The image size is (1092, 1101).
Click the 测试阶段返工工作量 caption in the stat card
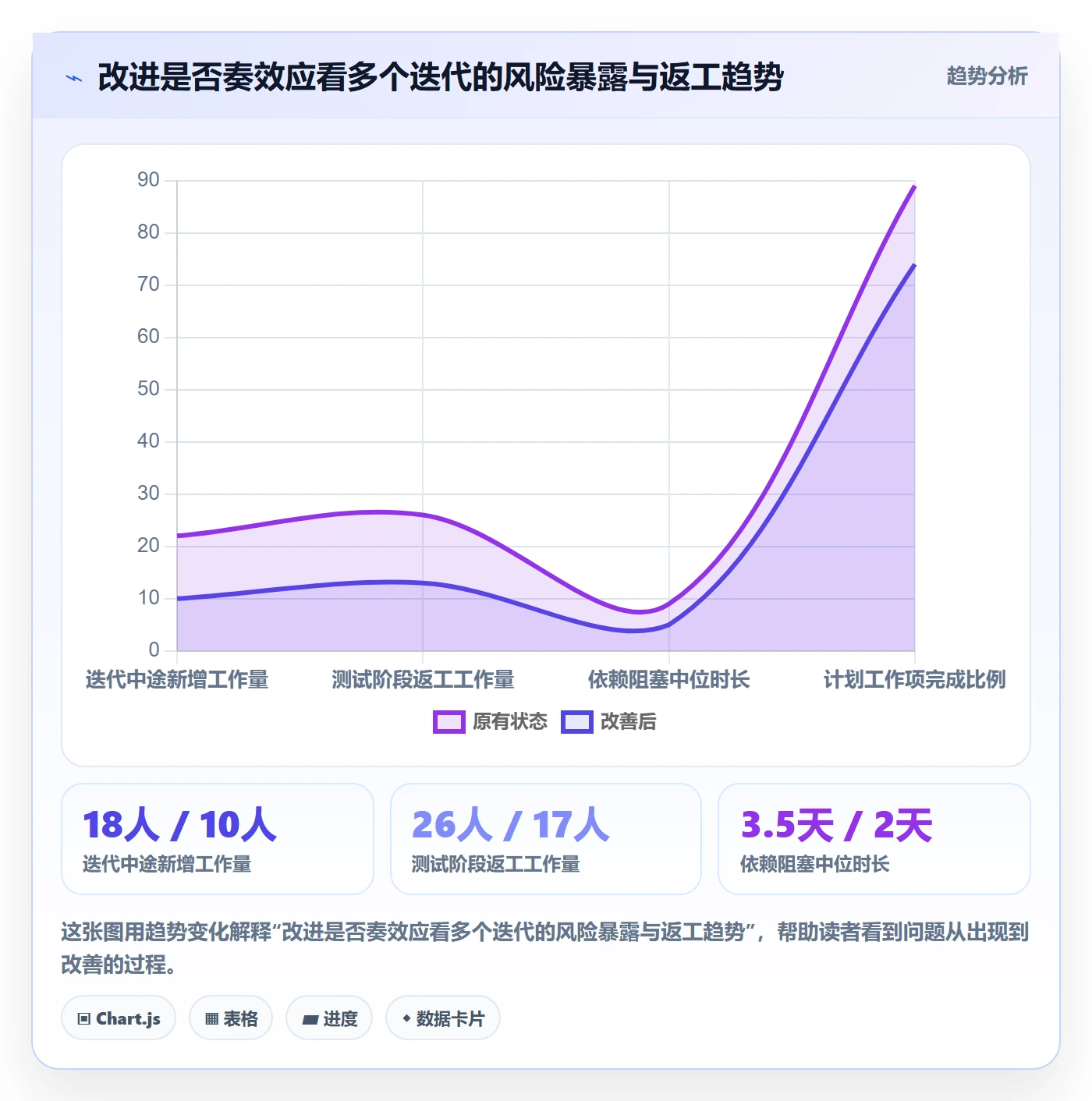(x=496, y=864)
